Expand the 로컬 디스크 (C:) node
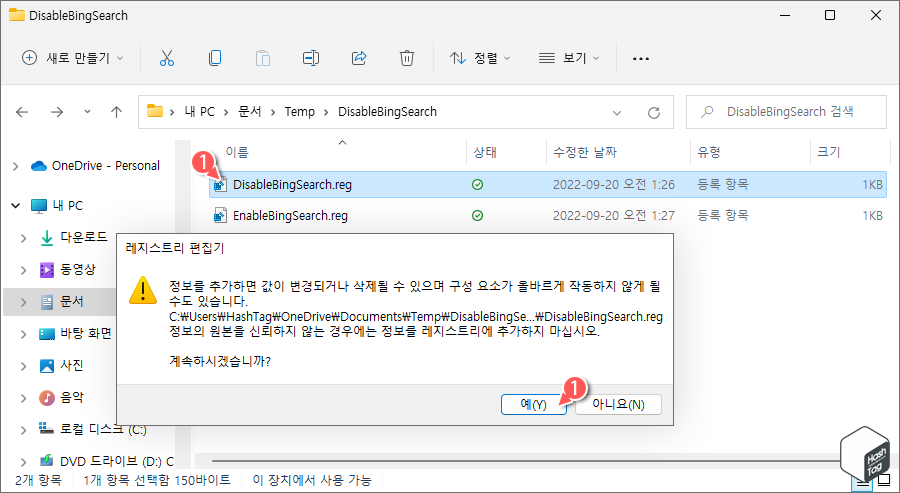The image size is (900, 493). (x=24, y=430)
